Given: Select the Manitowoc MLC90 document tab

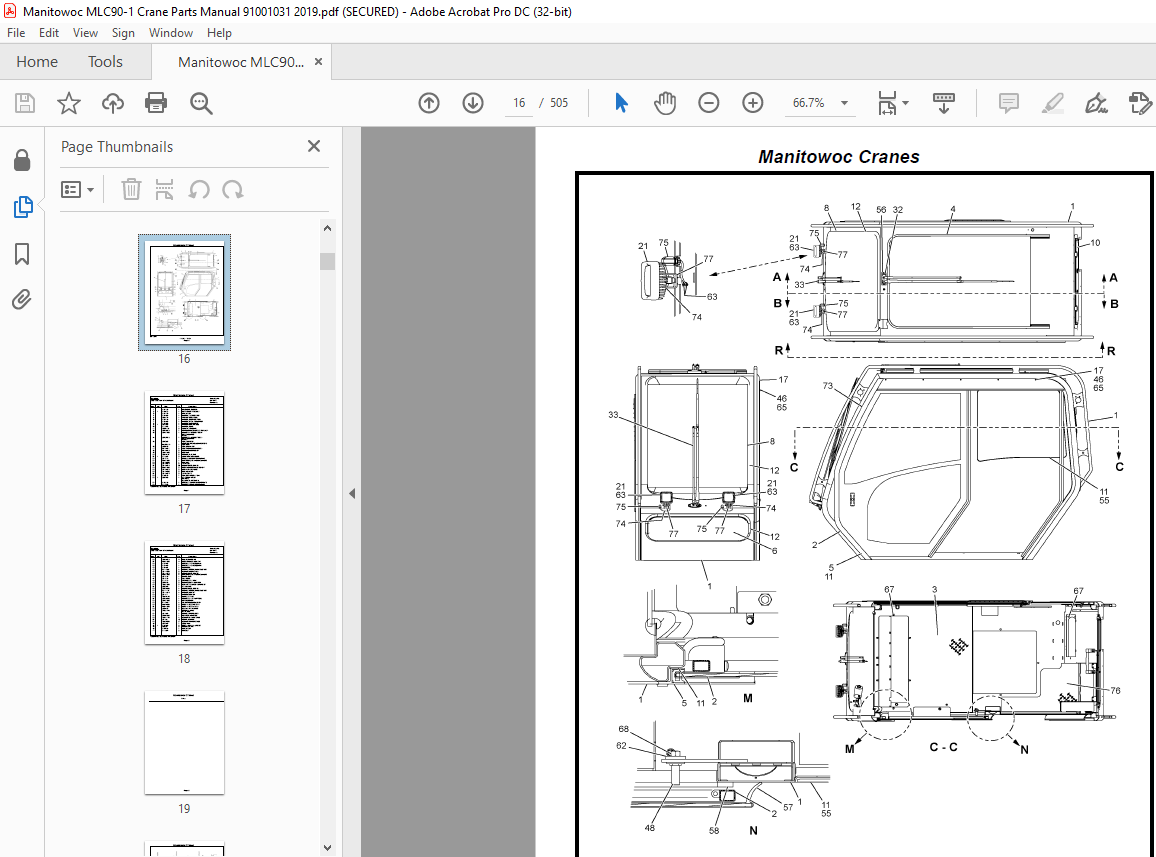Looking at the screenshot, I should (240, 62).
